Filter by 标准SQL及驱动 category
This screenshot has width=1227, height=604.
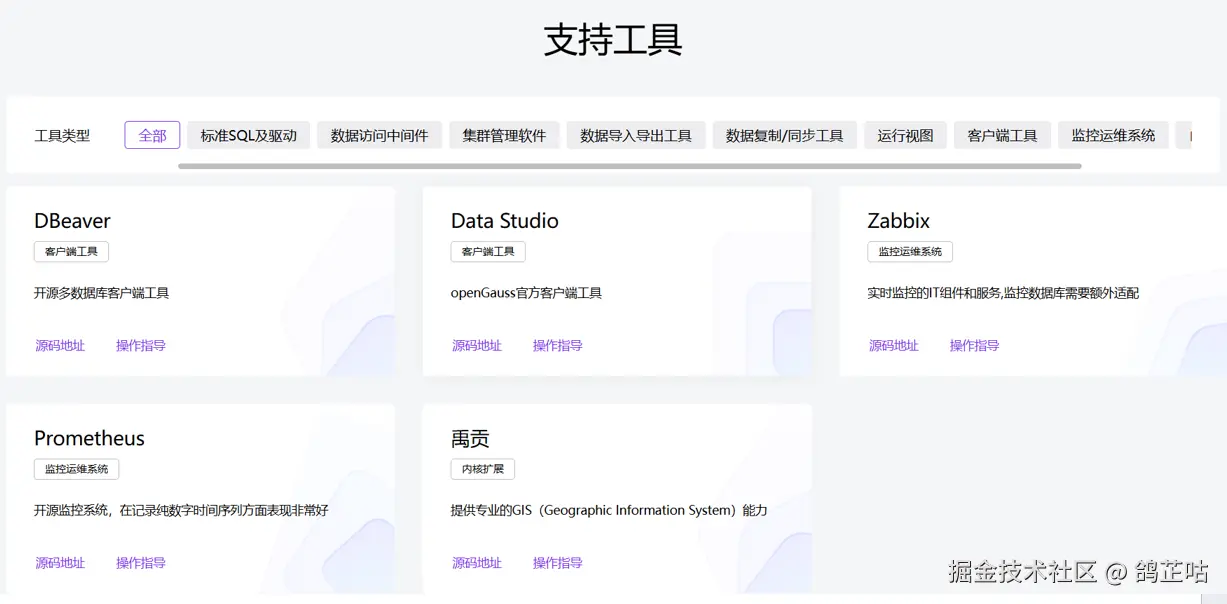(x=248, y=135)
